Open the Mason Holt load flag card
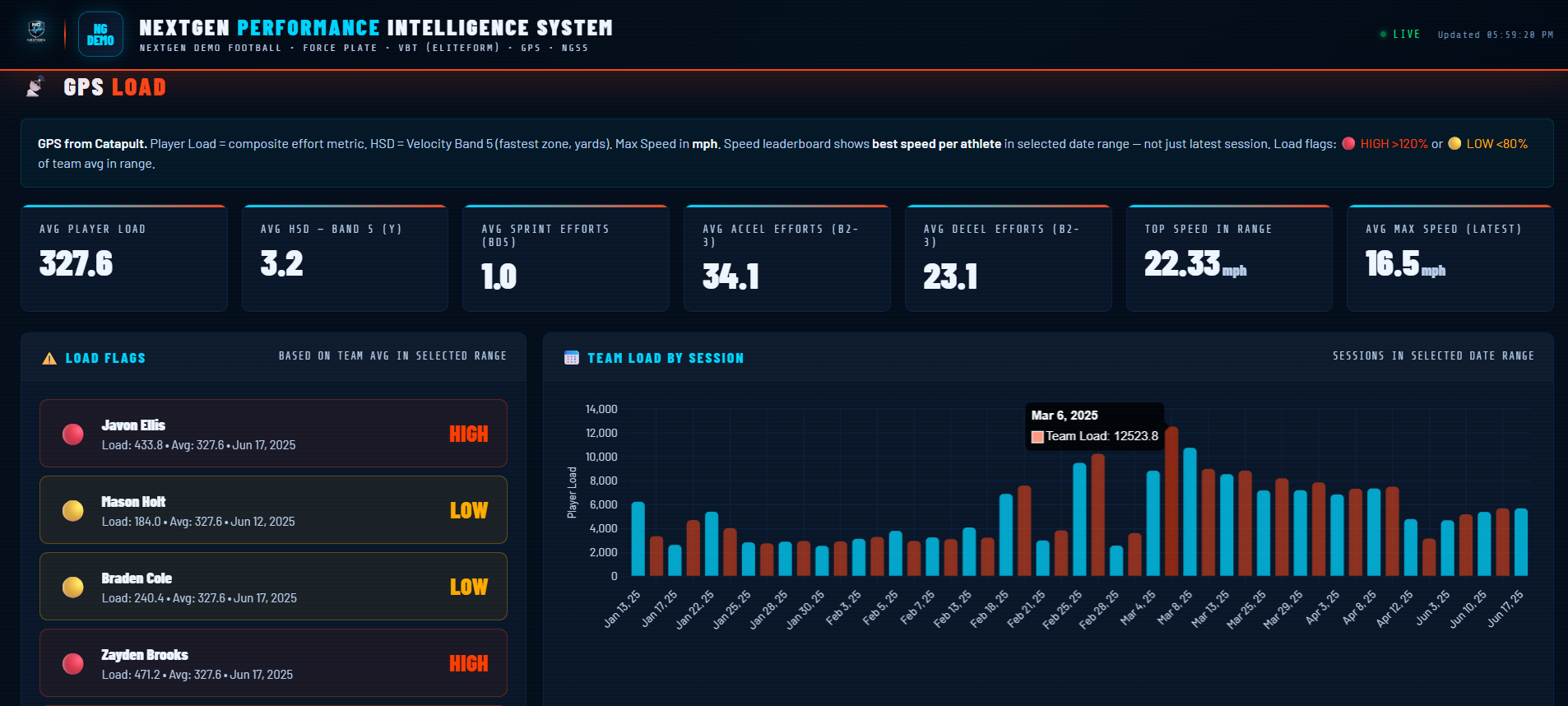Image resolution: width=1568 pixels, height=706 pixels. (x=273, y=510)
